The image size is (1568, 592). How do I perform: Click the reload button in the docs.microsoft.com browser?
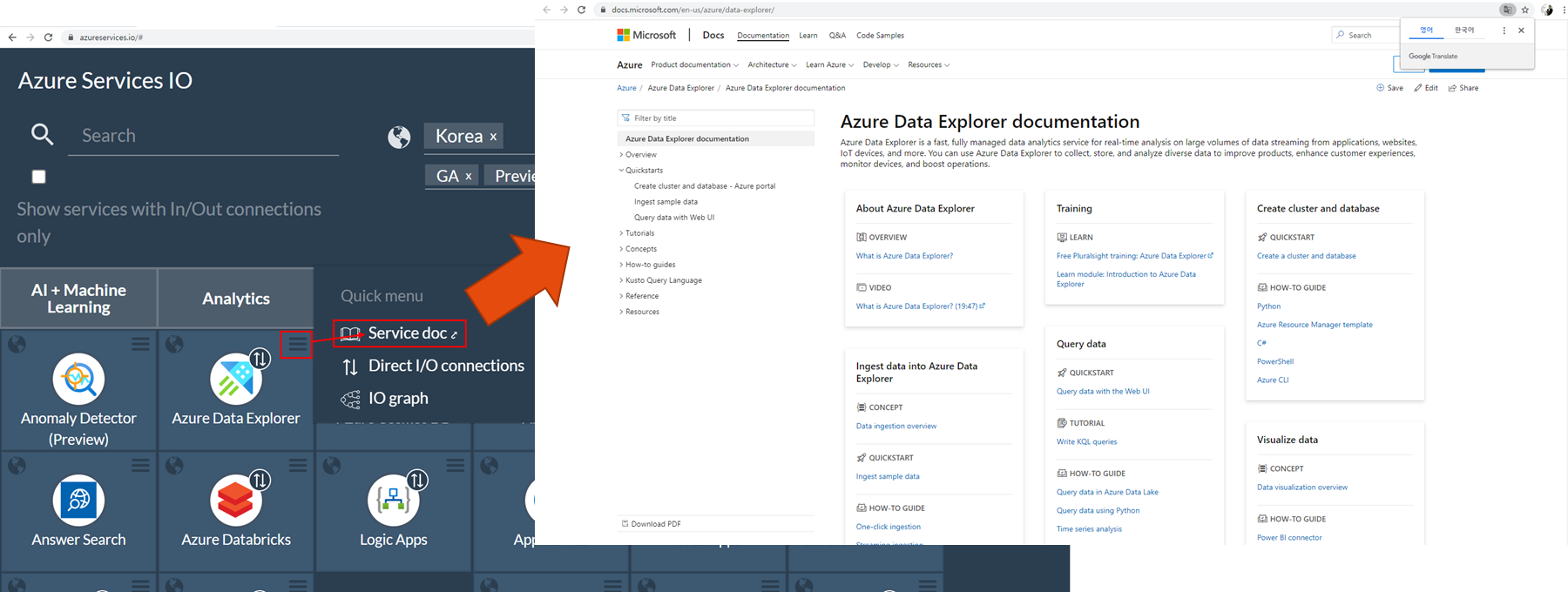pyautogui.click(x=581, y=10)
